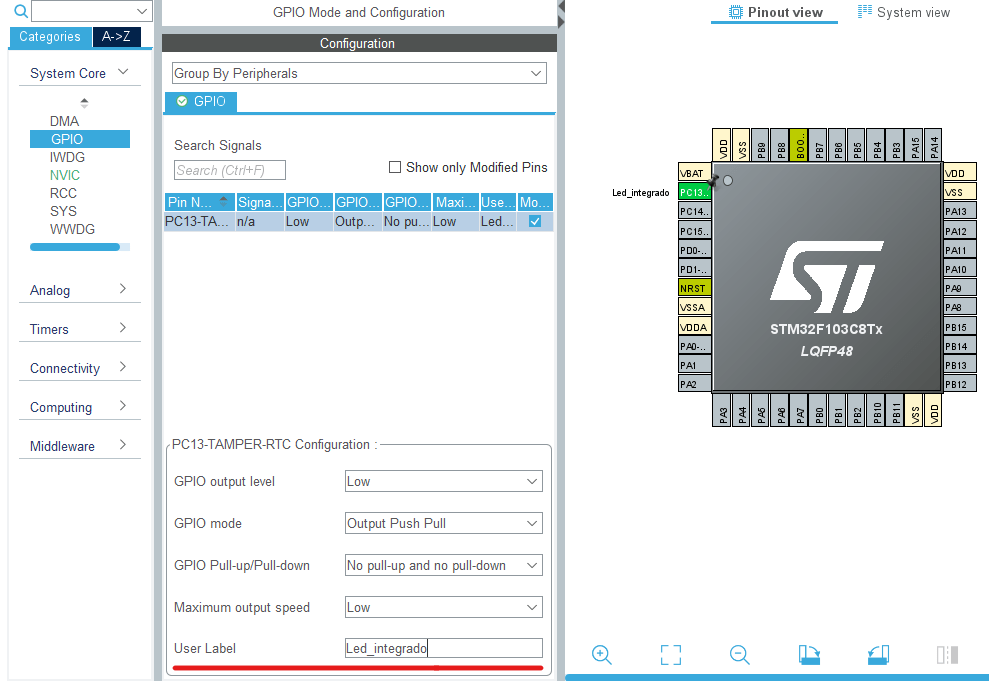Viewport: 989px width, 681px height.
Task: Open the GPIO output level dropdown
Action: (x=443, y=481)
